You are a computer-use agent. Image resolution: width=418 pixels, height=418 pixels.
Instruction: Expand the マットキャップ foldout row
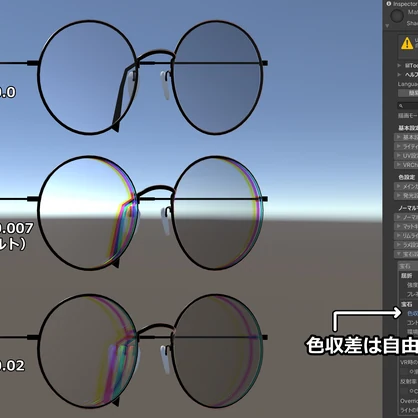pyautogui.click(x=406, y=226)
